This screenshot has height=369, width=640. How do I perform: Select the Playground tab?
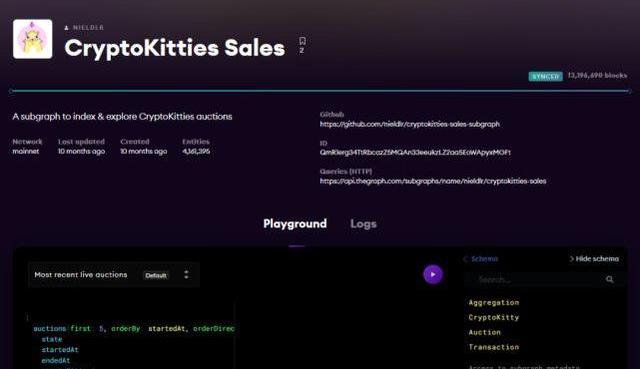click(x=295, y=224)
